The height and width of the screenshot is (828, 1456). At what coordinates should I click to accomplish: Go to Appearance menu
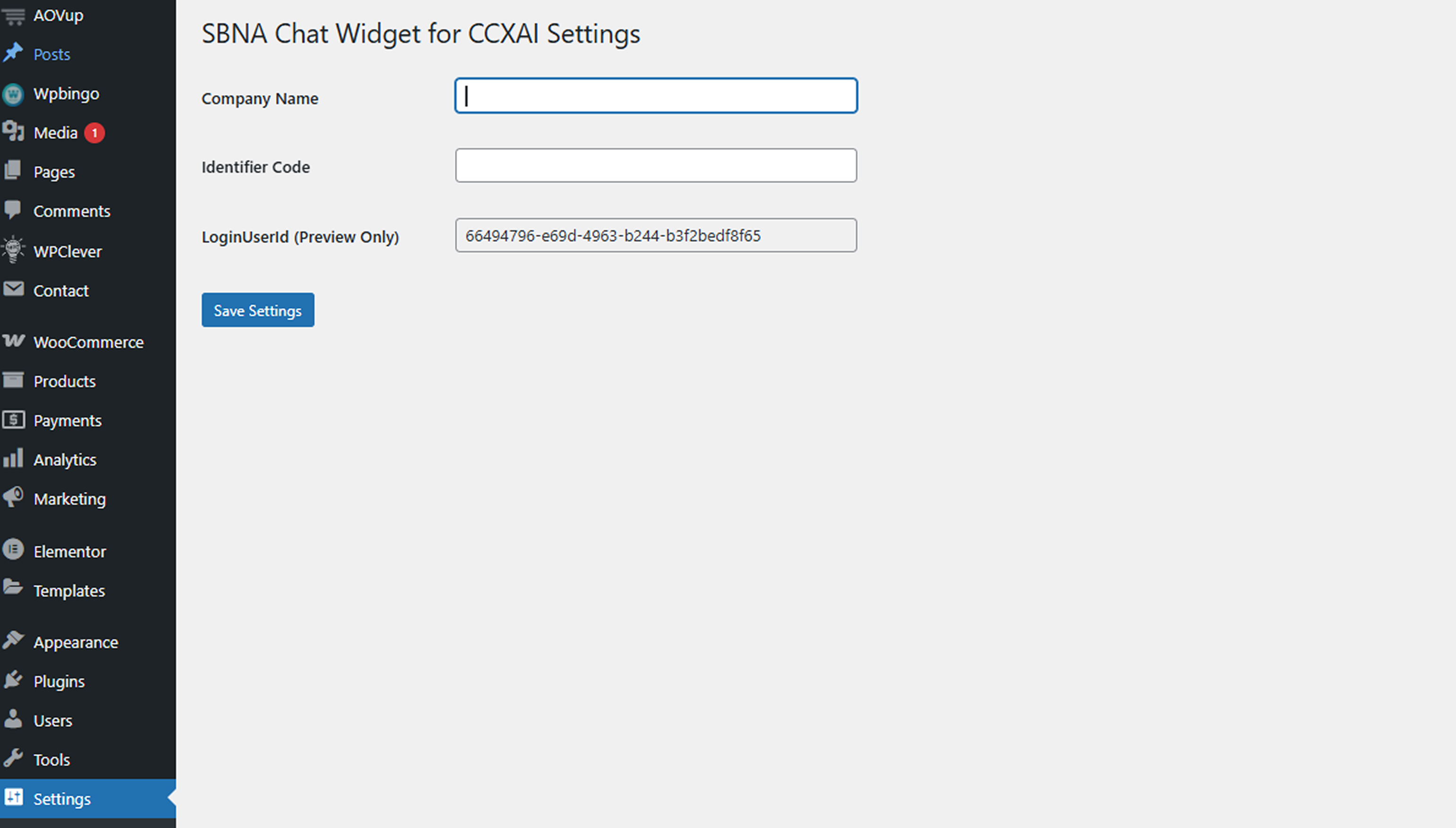pyautogui.click(x=76, y=642)
